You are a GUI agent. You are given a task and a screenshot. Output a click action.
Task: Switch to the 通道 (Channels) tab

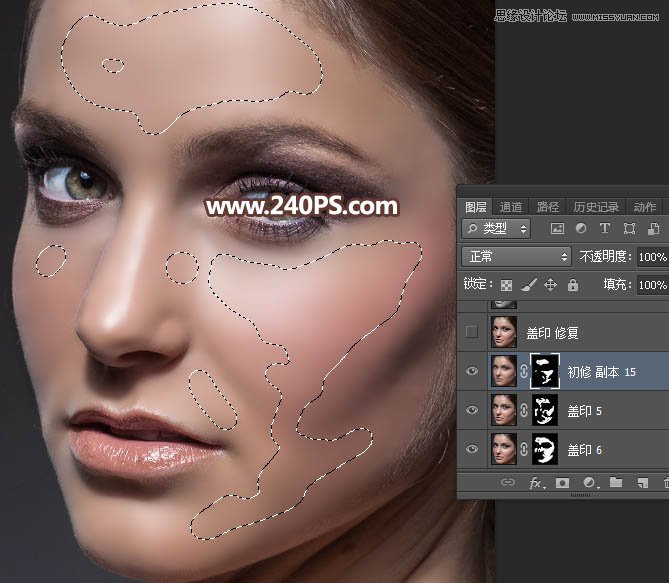[511, 207]
